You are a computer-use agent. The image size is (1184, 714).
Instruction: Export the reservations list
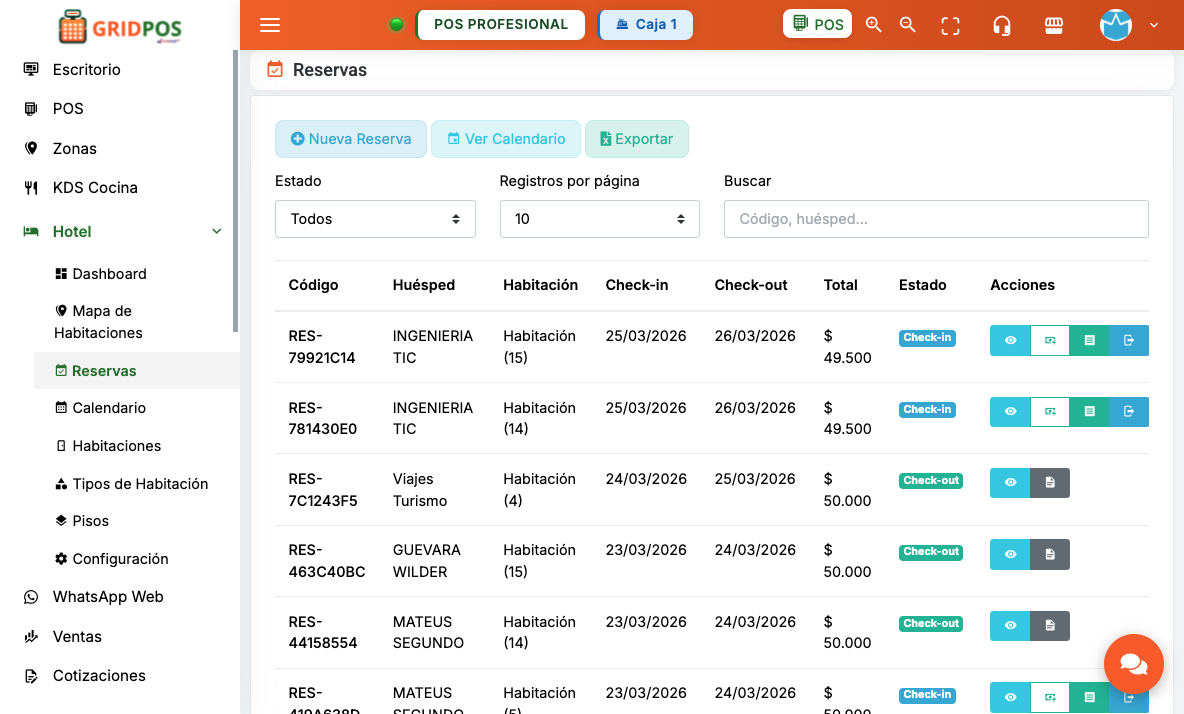[637, 139]
